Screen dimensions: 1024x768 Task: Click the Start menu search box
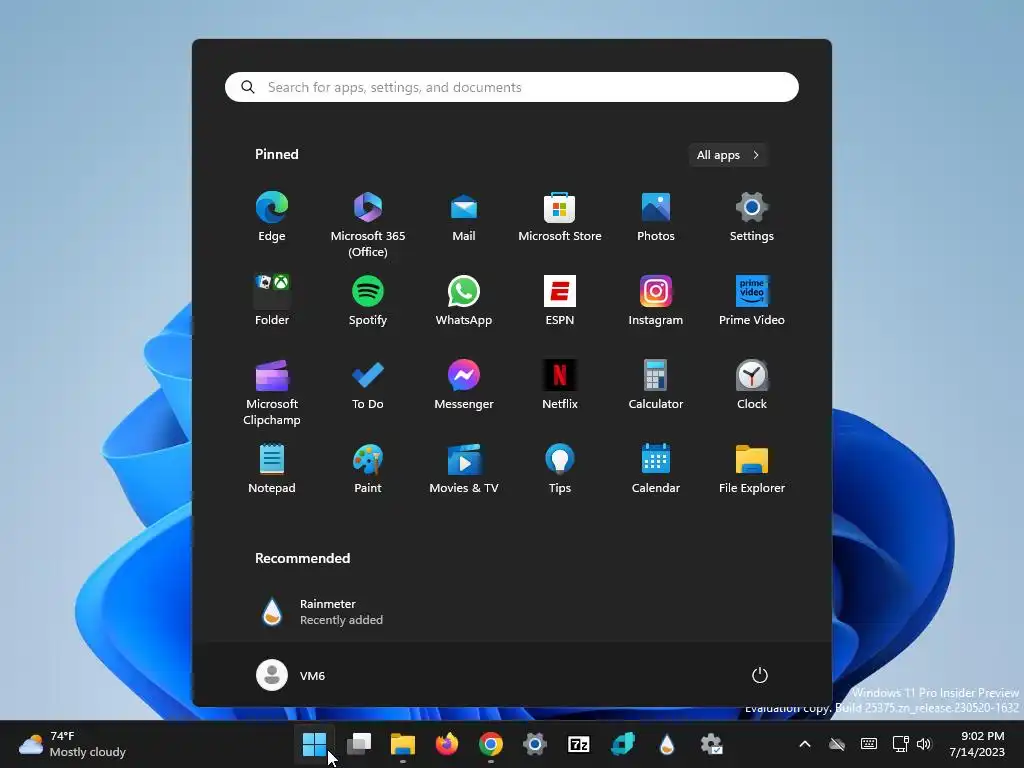coord(512,87)
